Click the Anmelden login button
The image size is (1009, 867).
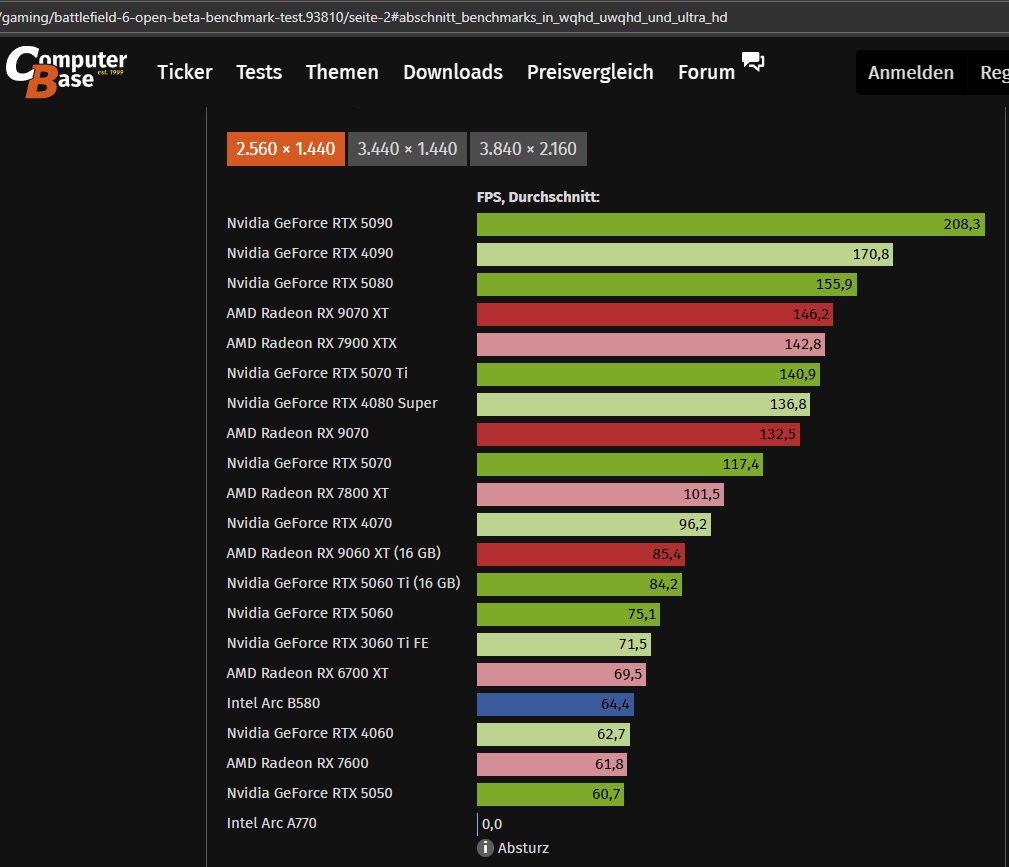pyautogui.click(x=911, y=73)
